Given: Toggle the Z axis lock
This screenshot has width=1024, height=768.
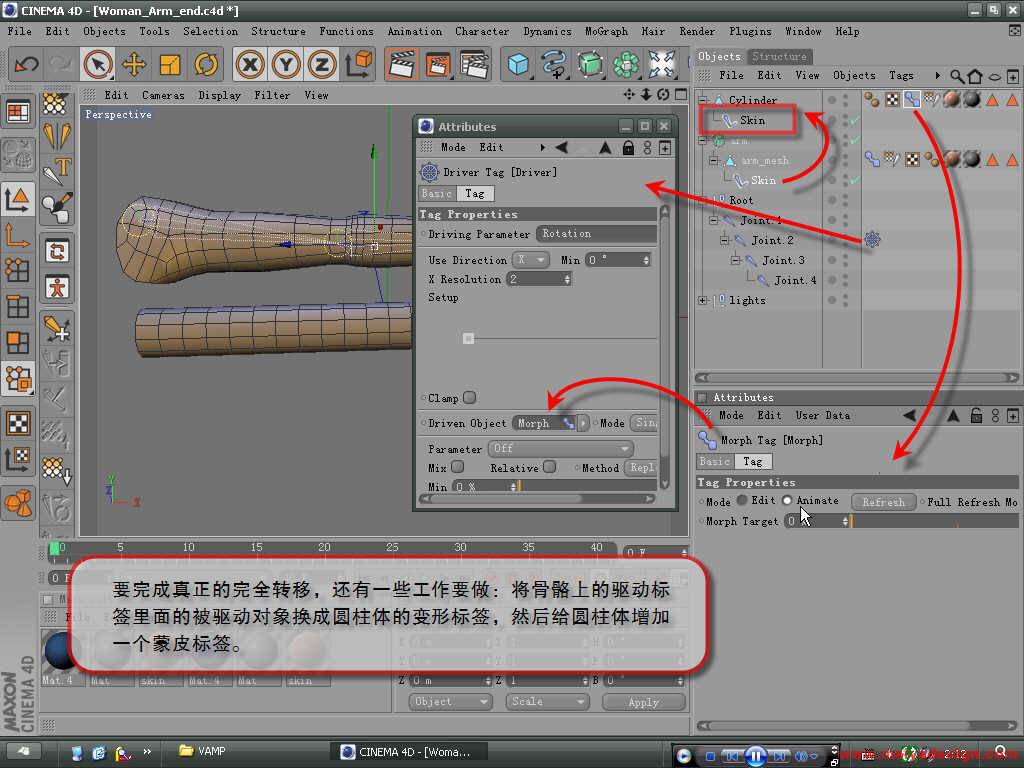Looking at the screenshot, I should (322, 65).
